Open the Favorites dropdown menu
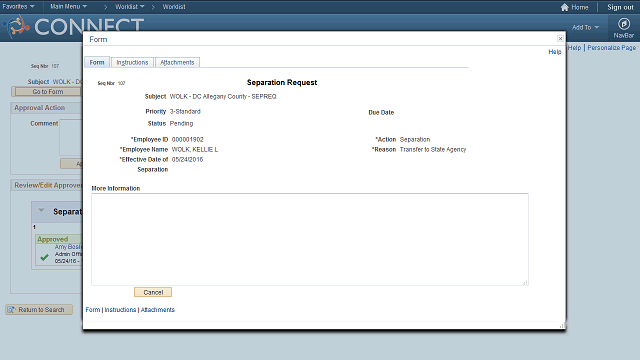 18,7
